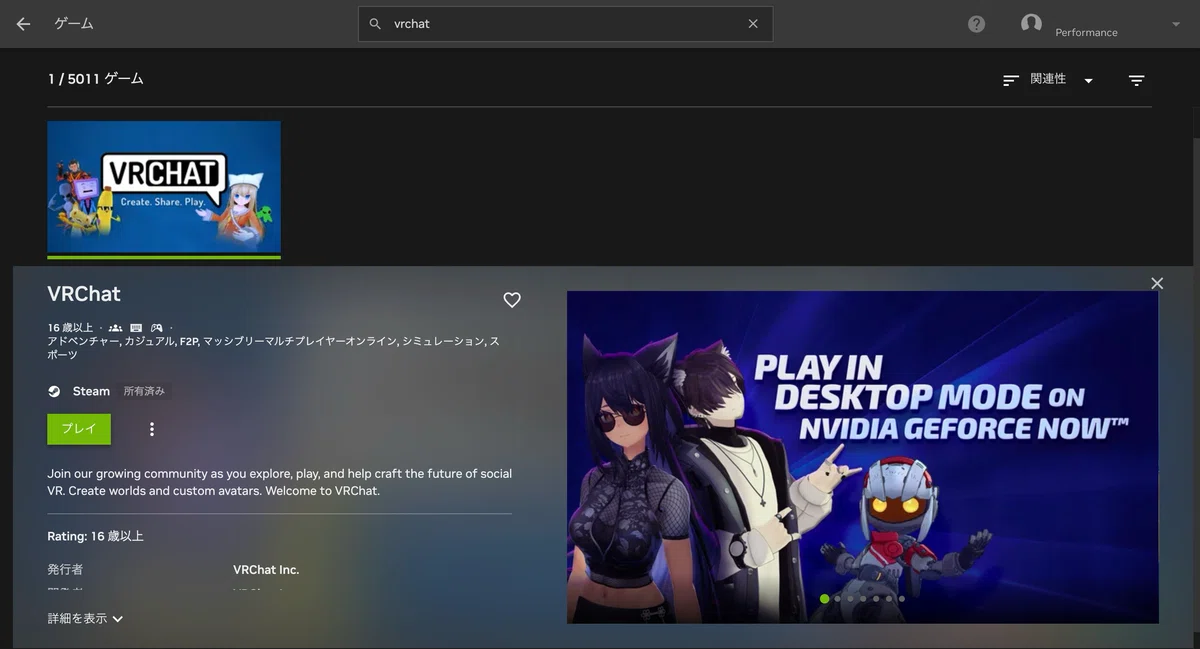Viewport: 1200px width, 649px height.
Task: Click the Play in Desktop Mode banner
Action: pos(862,457)
